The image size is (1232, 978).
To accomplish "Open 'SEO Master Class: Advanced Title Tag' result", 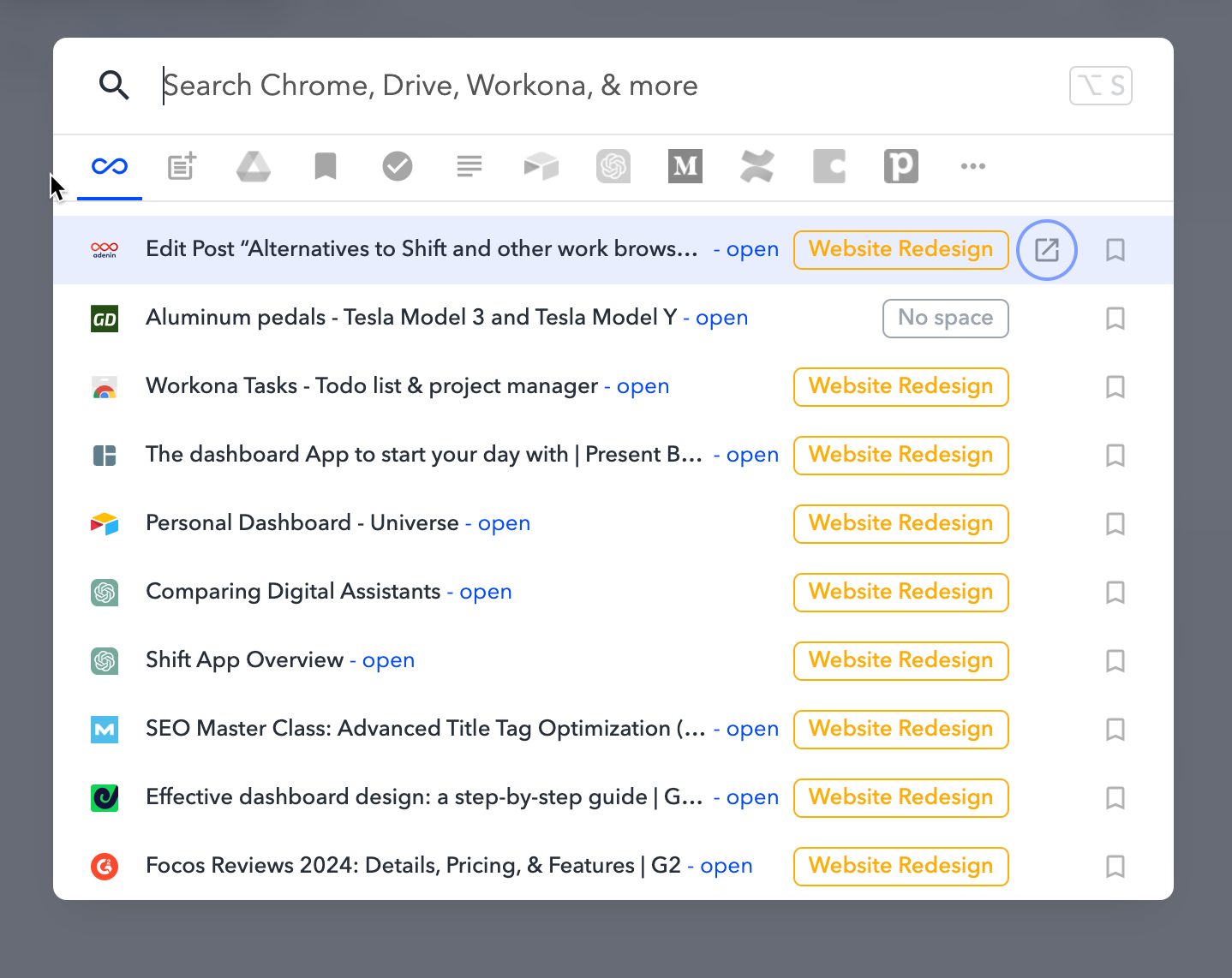I will pyautogui.click(x=426, y=729).
